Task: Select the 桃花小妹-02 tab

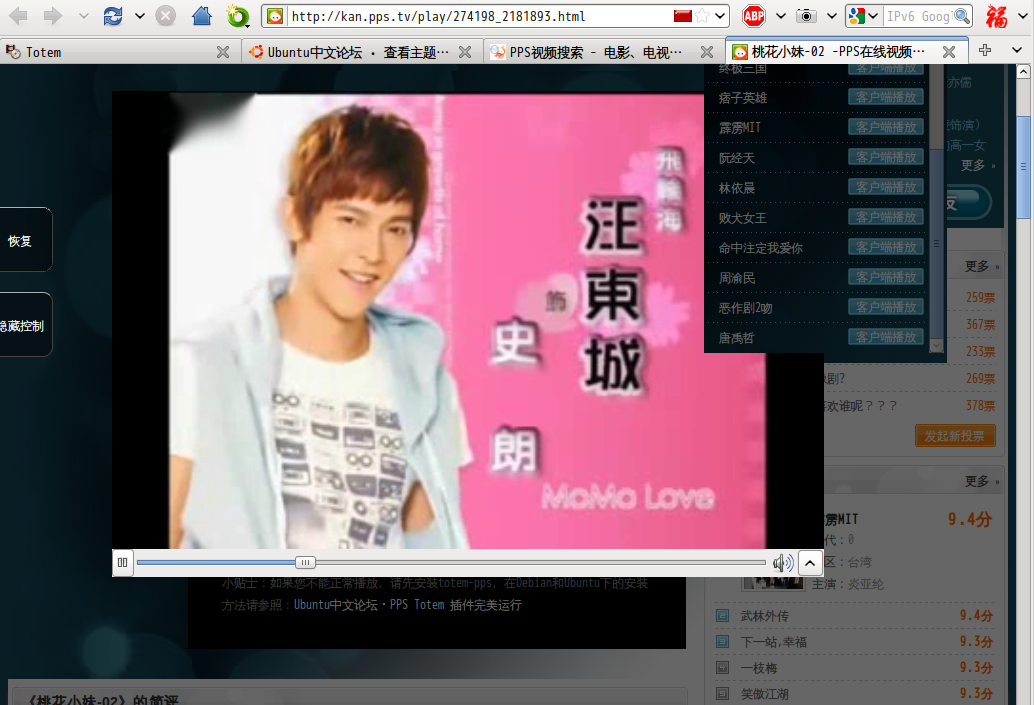Action: click(837, 51)
